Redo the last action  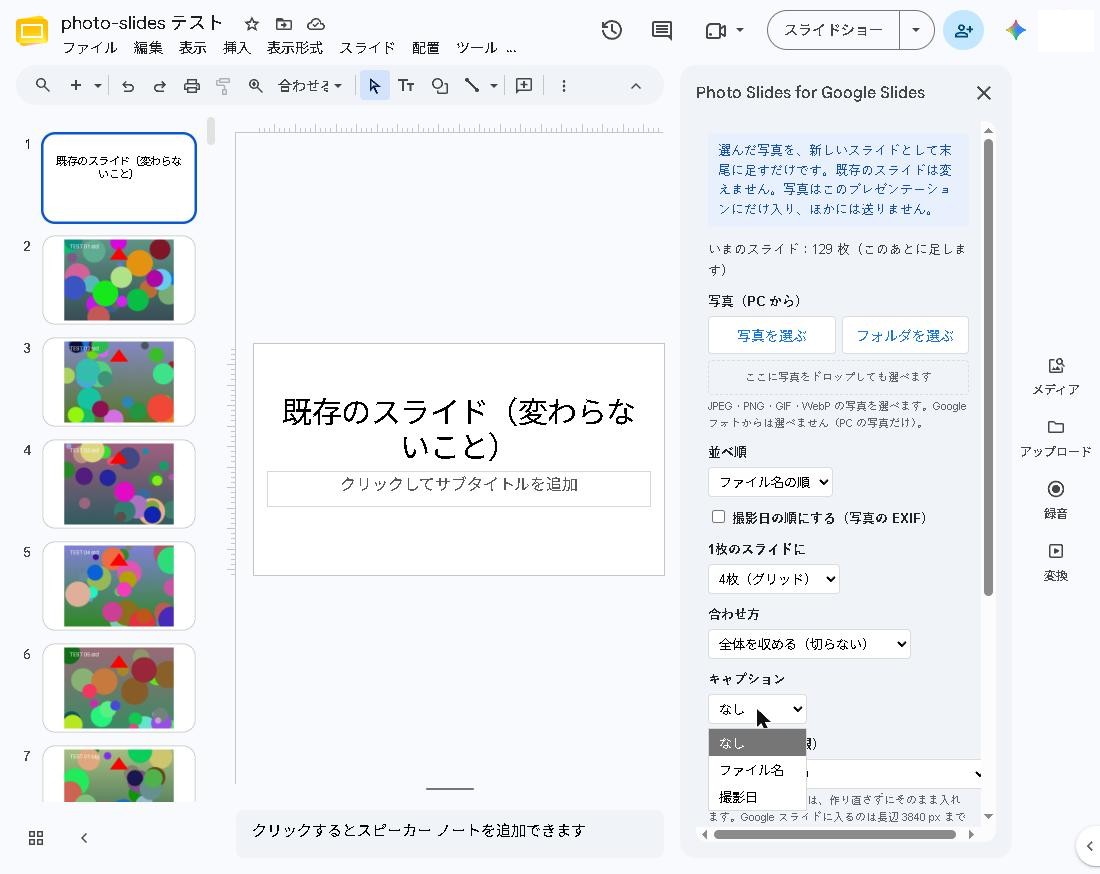159,86
